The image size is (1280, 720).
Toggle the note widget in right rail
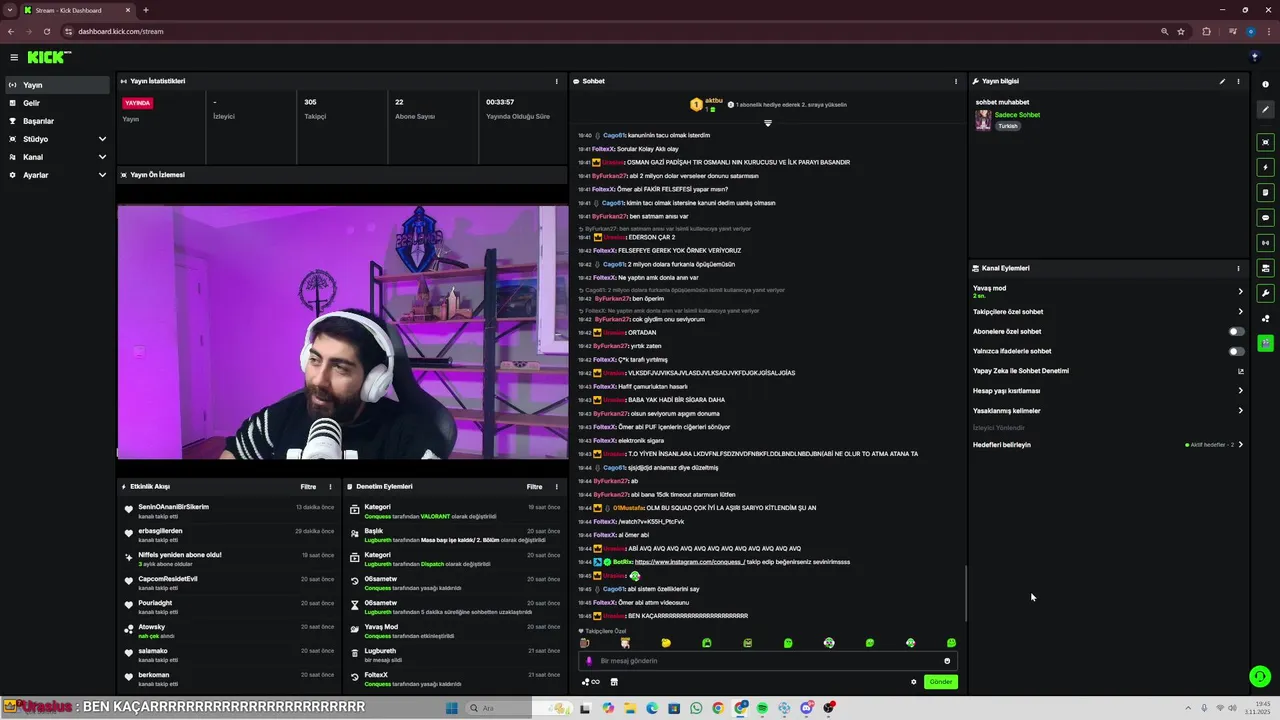[x=1265, y=192]
